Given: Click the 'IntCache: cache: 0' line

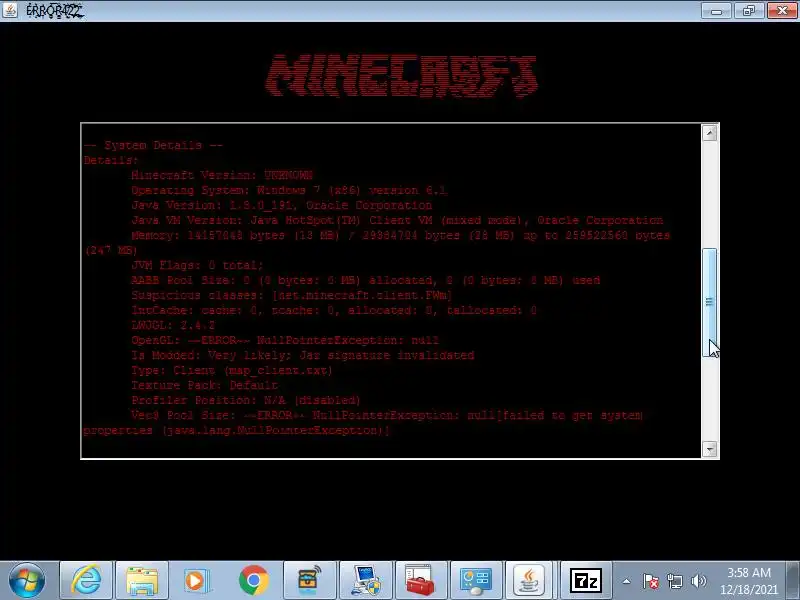Looking at the screenshot, I should pos(334,310).
